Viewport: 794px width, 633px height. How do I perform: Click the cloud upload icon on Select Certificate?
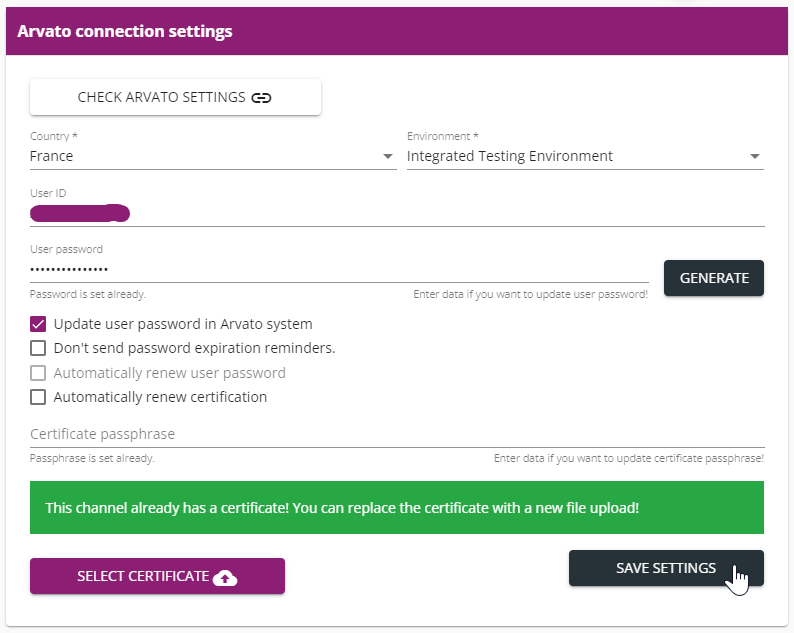(x=225, y=577)
